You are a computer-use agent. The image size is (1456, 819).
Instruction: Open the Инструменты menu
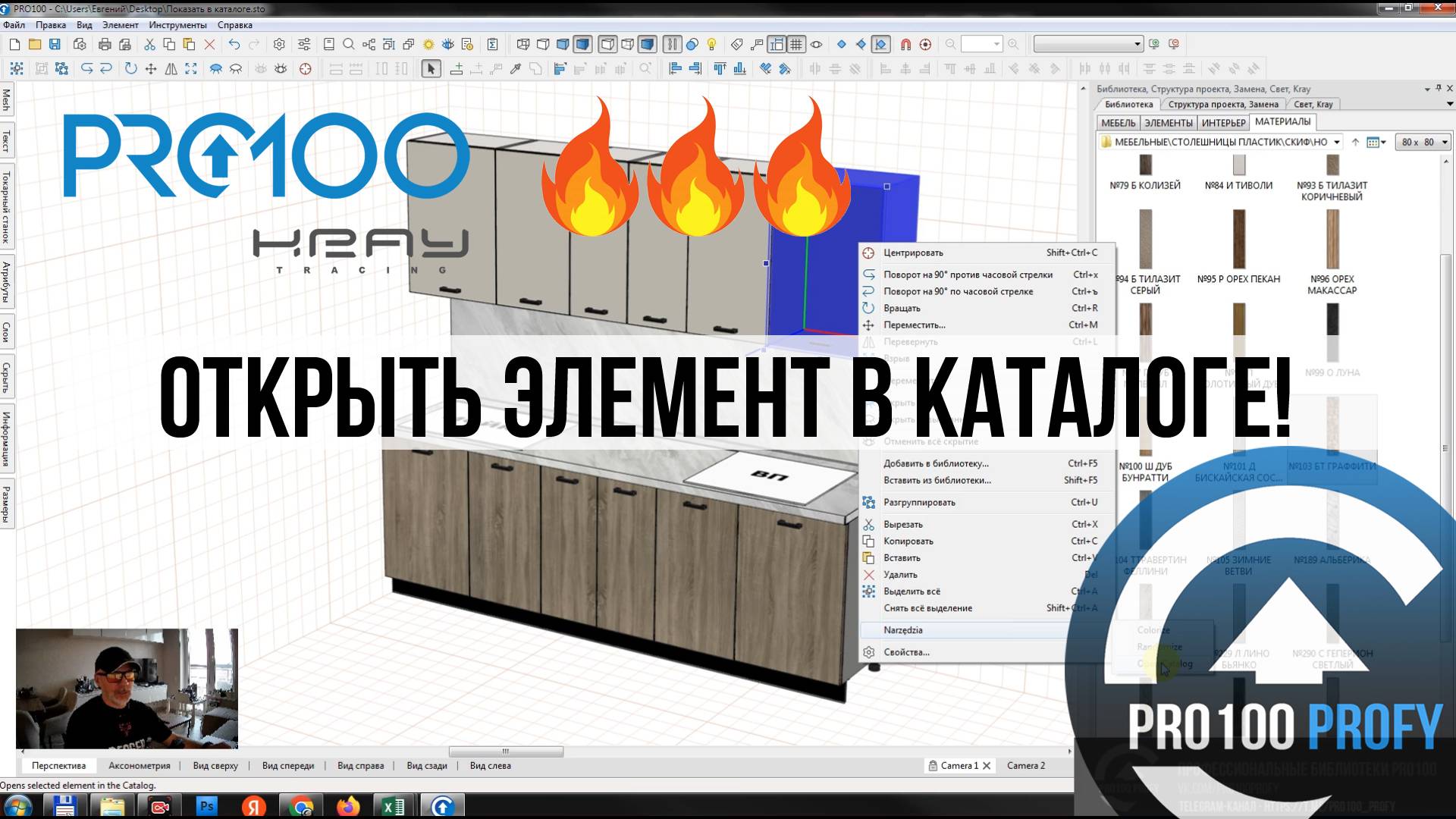(x=177, y=25)
